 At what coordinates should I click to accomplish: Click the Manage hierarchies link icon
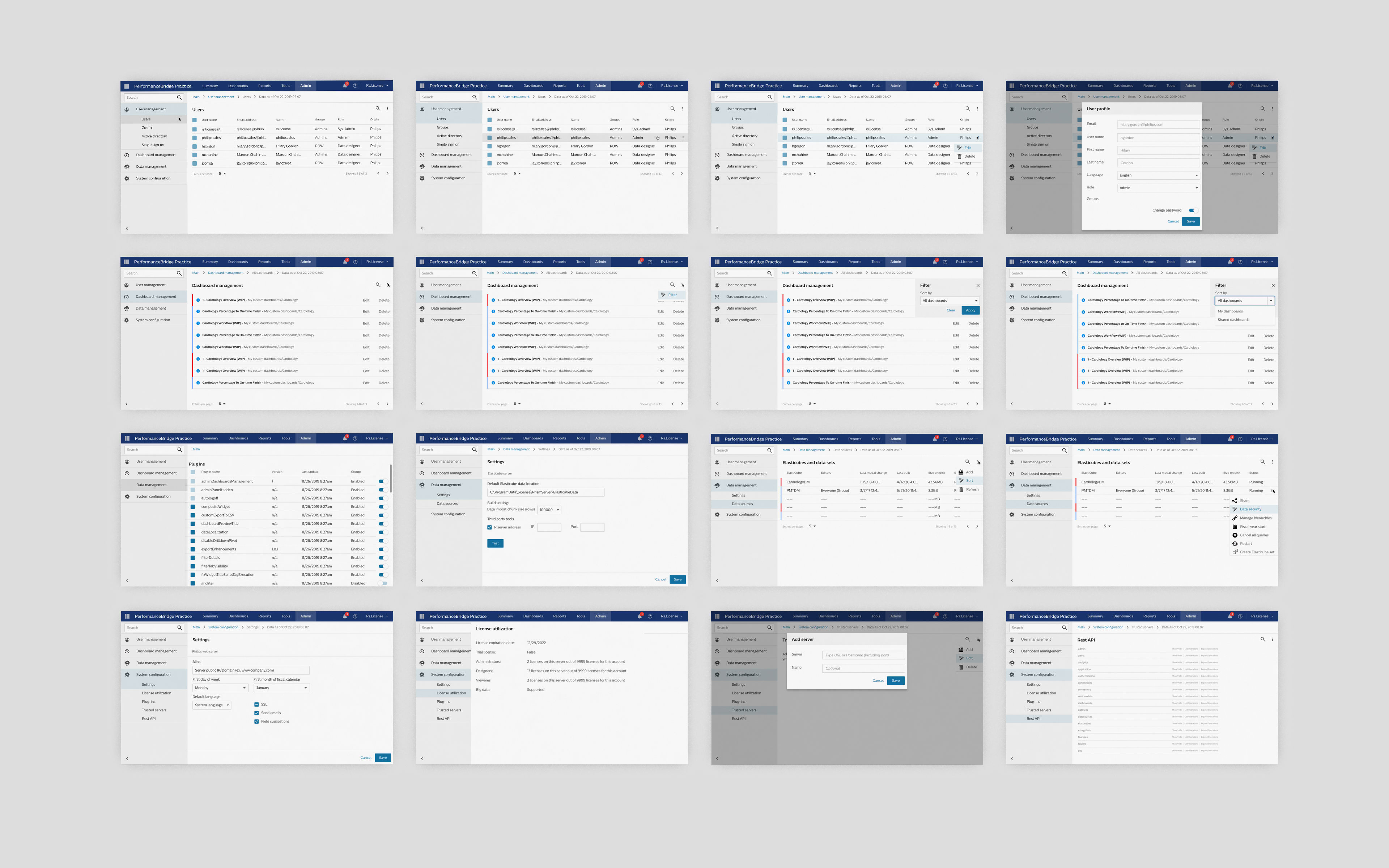coord(1235,518)
